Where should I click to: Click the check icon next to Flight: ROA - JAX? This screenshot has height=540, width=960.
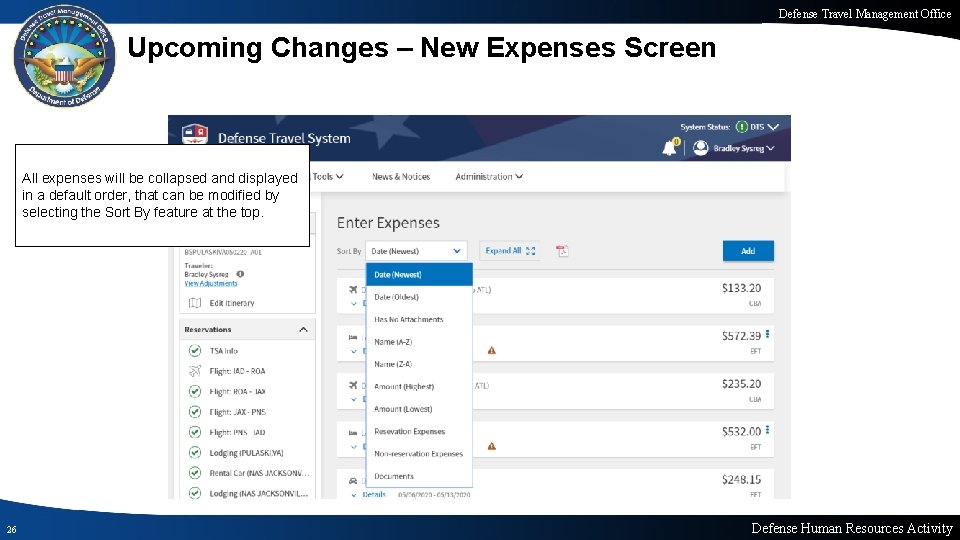click(195, 391)
